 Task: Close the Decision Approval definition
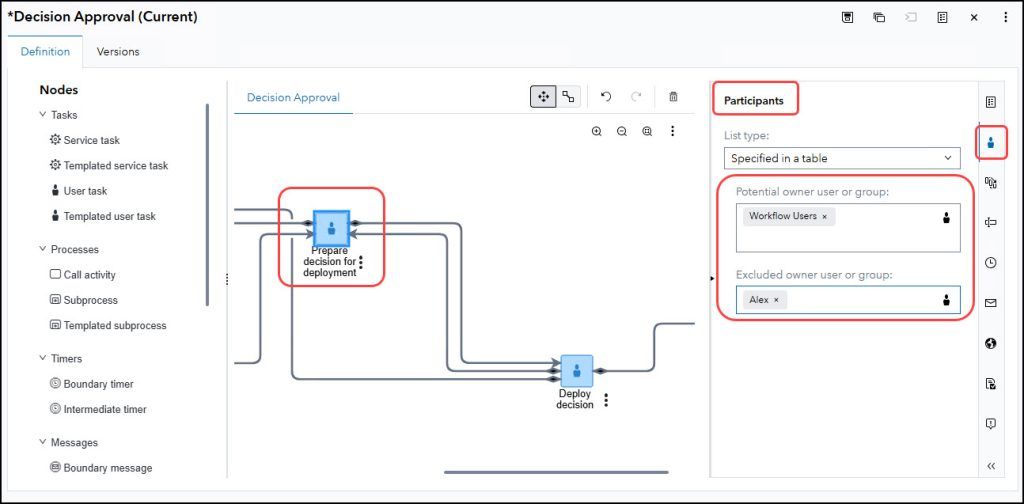(x=974, y=18)
